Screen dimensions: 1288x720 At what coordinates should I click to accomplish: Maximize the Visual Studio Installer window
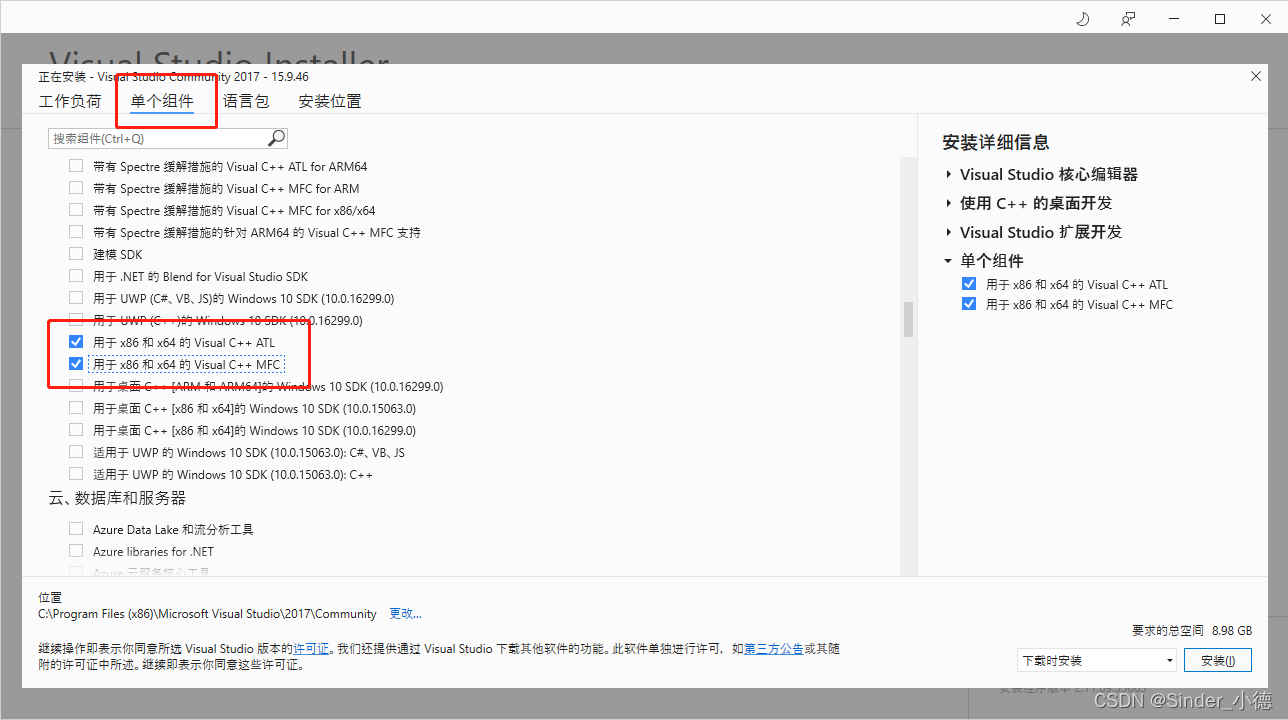point(1220,19)
